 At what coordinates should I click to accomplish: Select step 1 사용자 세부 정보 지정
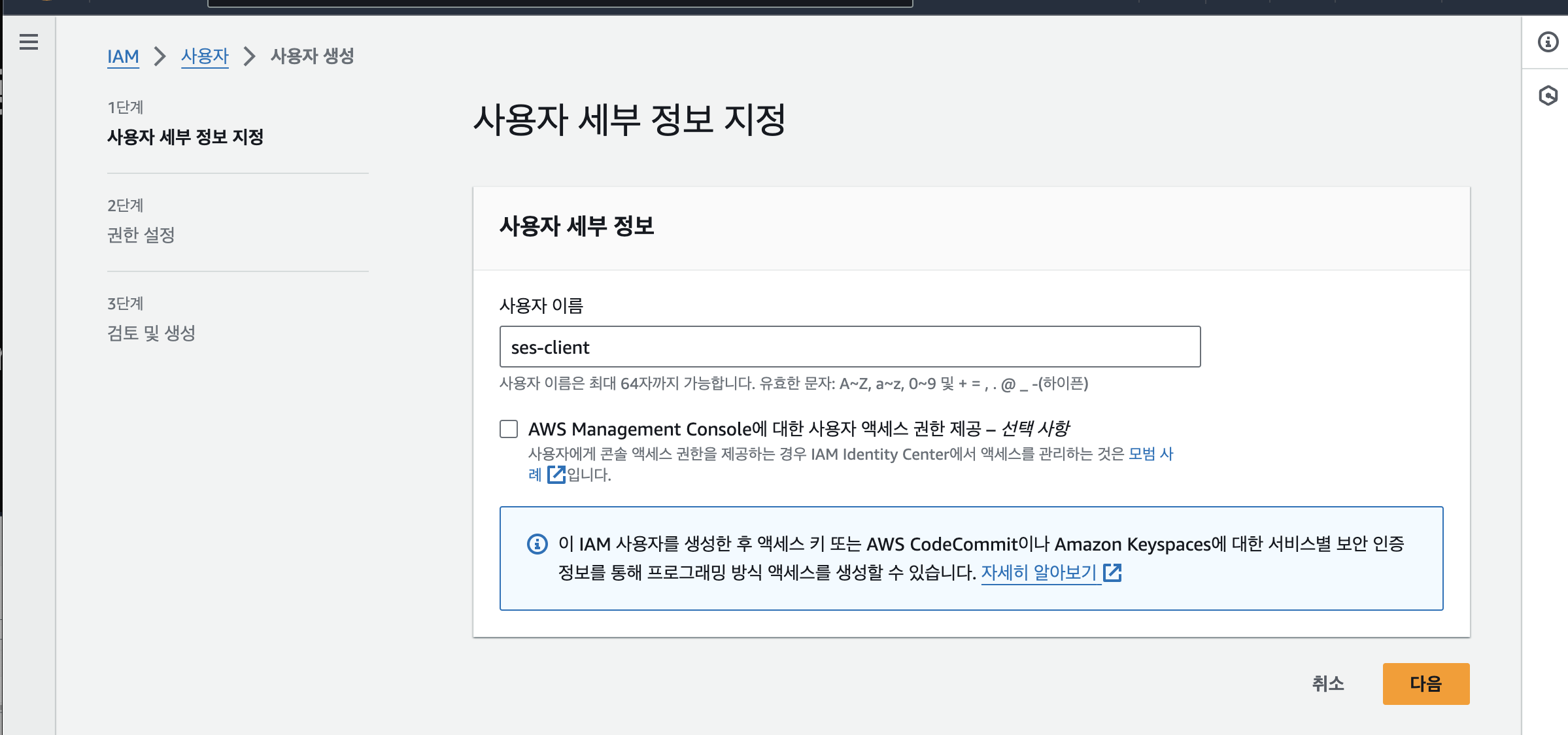click(x=185, y=137)
